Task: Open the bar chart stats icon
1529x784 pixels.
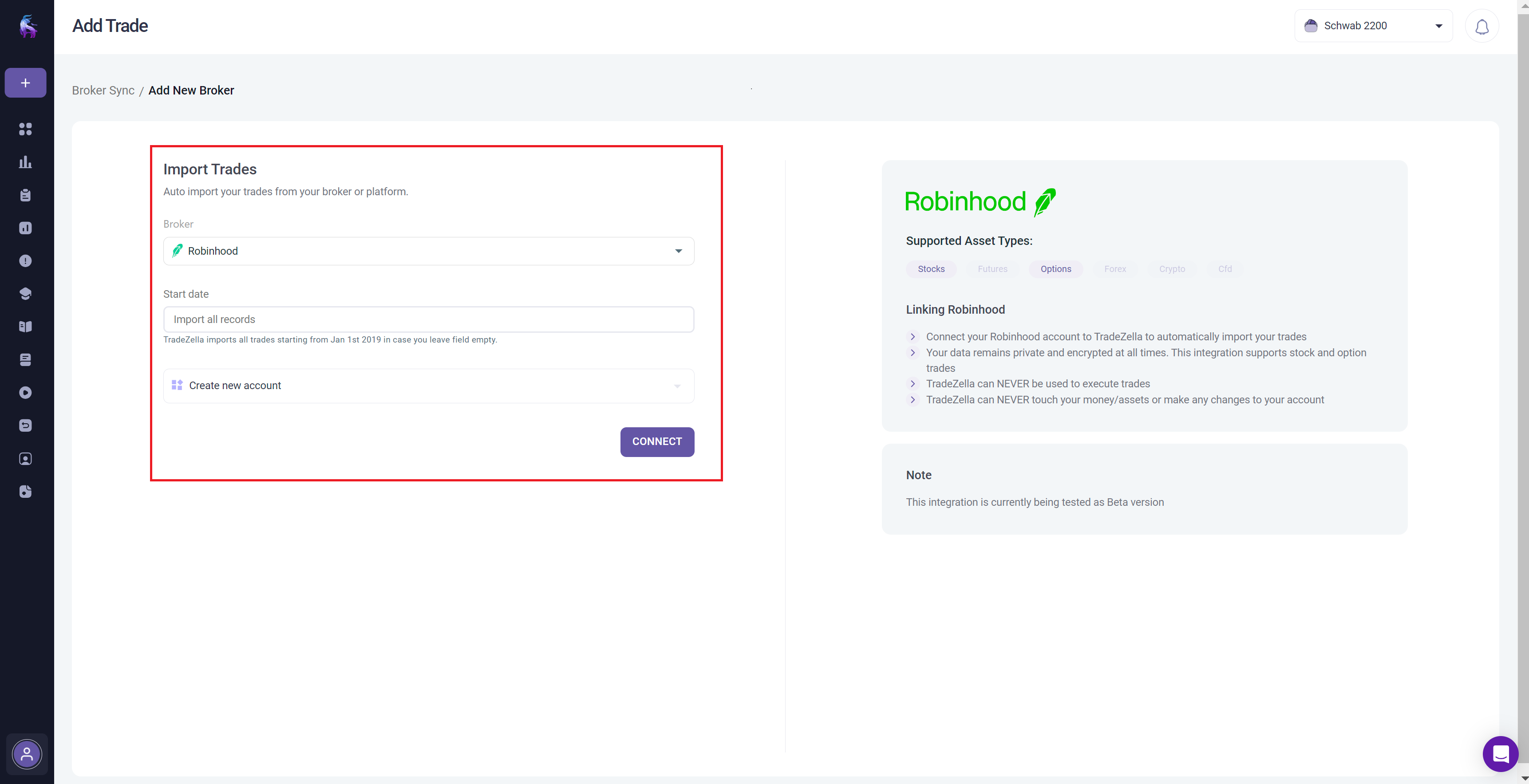Action: (x=26, y=162)
